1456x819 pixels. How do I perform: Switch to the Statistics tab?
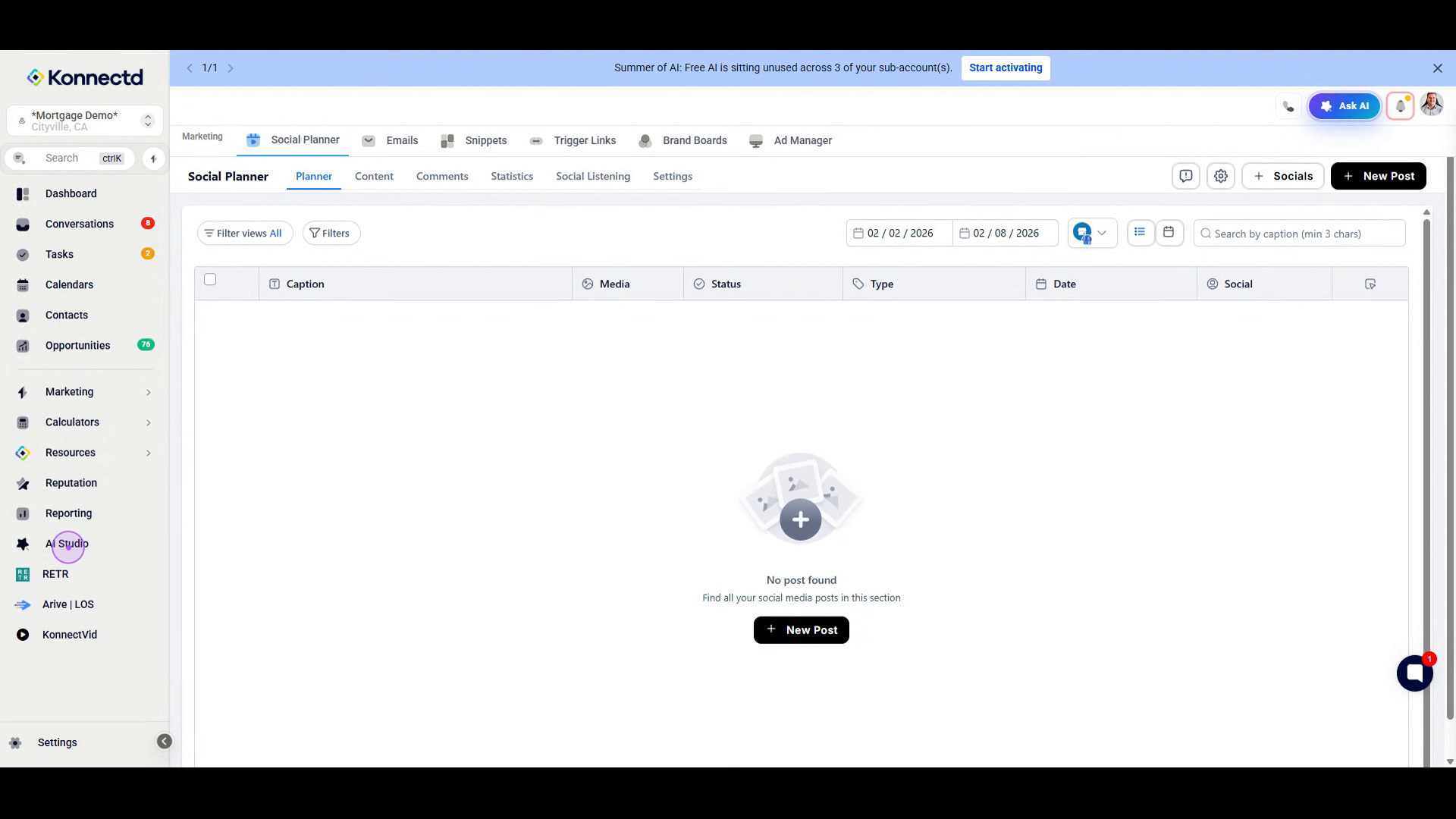pyautogui.click(x=512, y=176)
